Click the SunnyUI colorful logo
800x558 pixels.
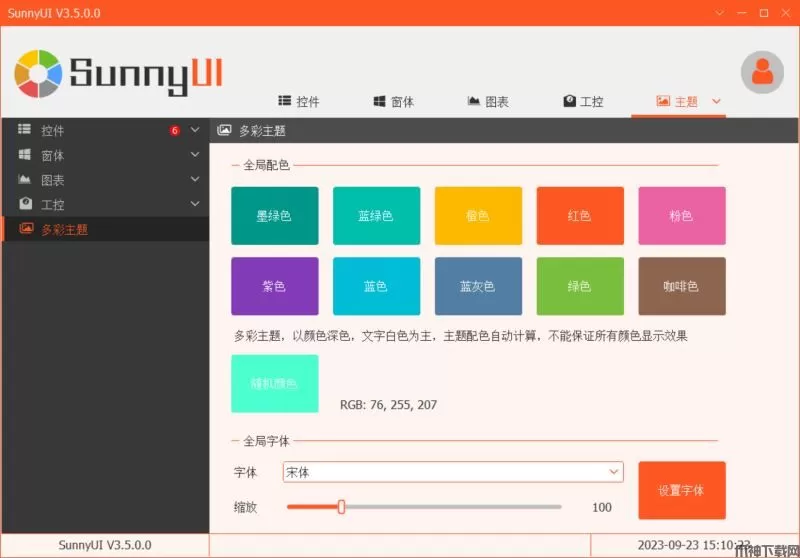pyautogui.click(x=38, y=73)
